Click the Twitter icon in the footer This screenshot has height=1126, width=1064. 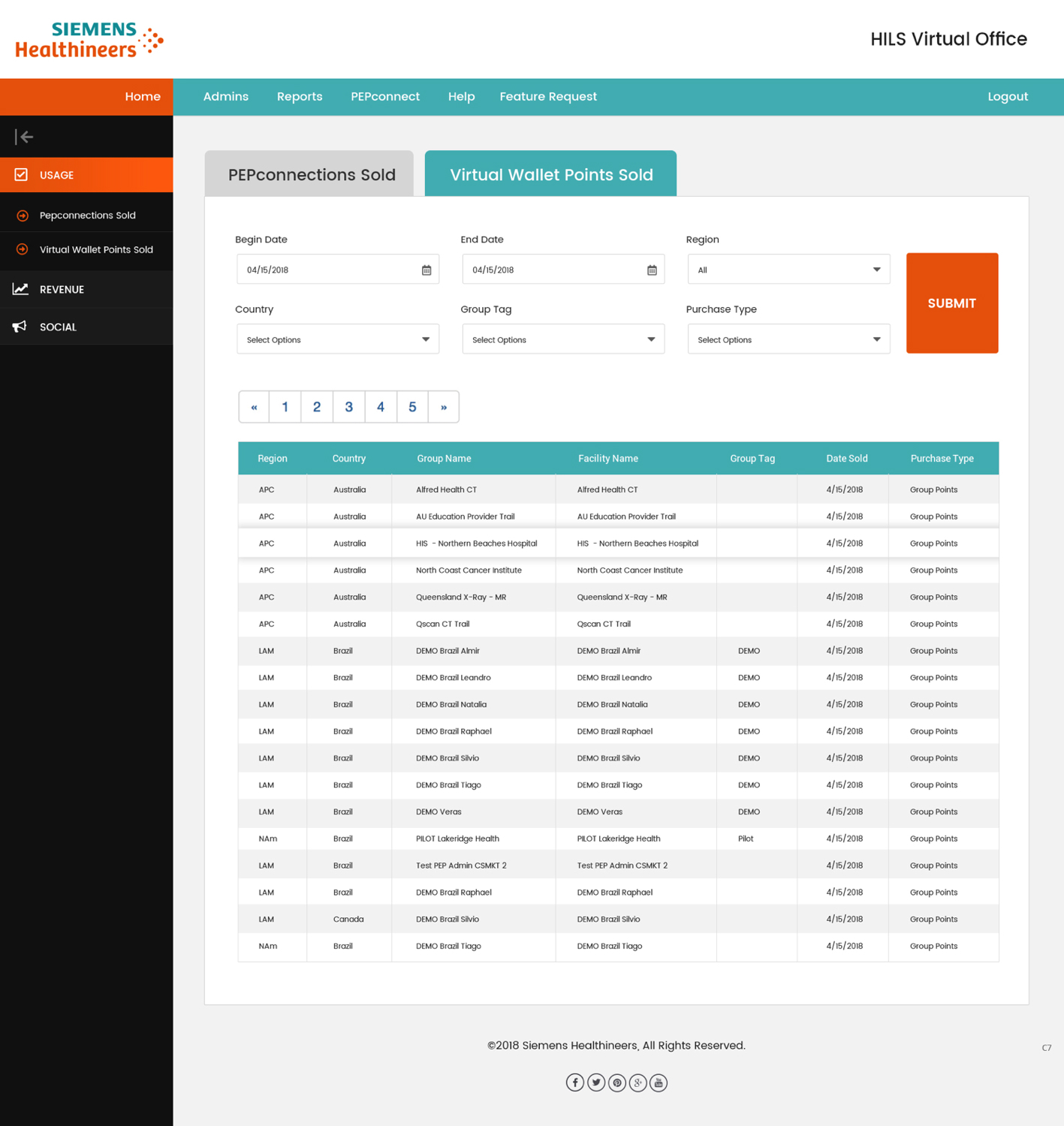click(x=596, y=1082)
